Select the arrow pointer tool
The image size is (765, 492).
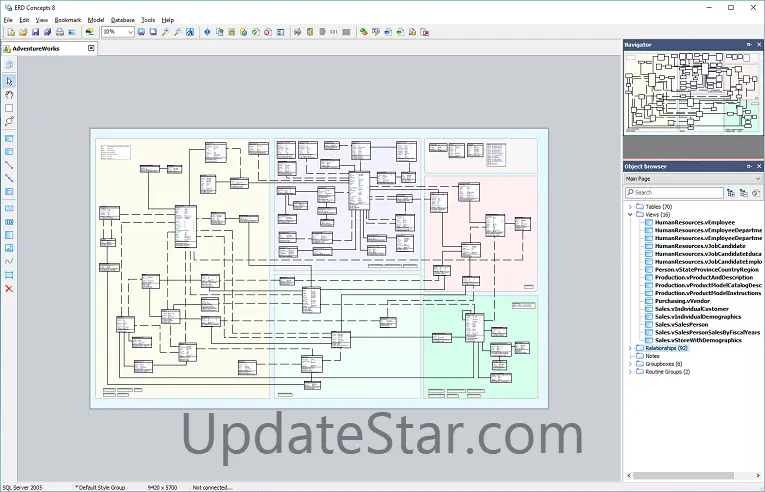pyautogui.click(x=9, y=81)
